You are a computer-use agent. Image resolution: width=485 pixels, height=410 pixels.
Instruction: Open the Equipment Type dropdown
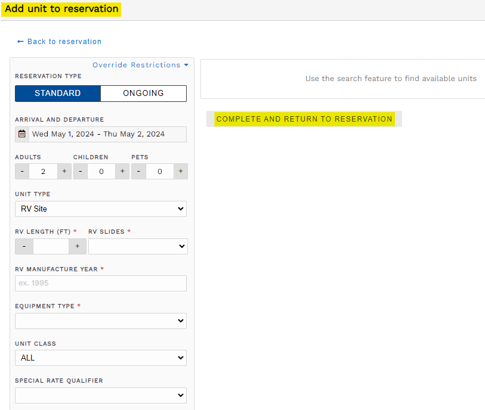click(x=101, y=321)
